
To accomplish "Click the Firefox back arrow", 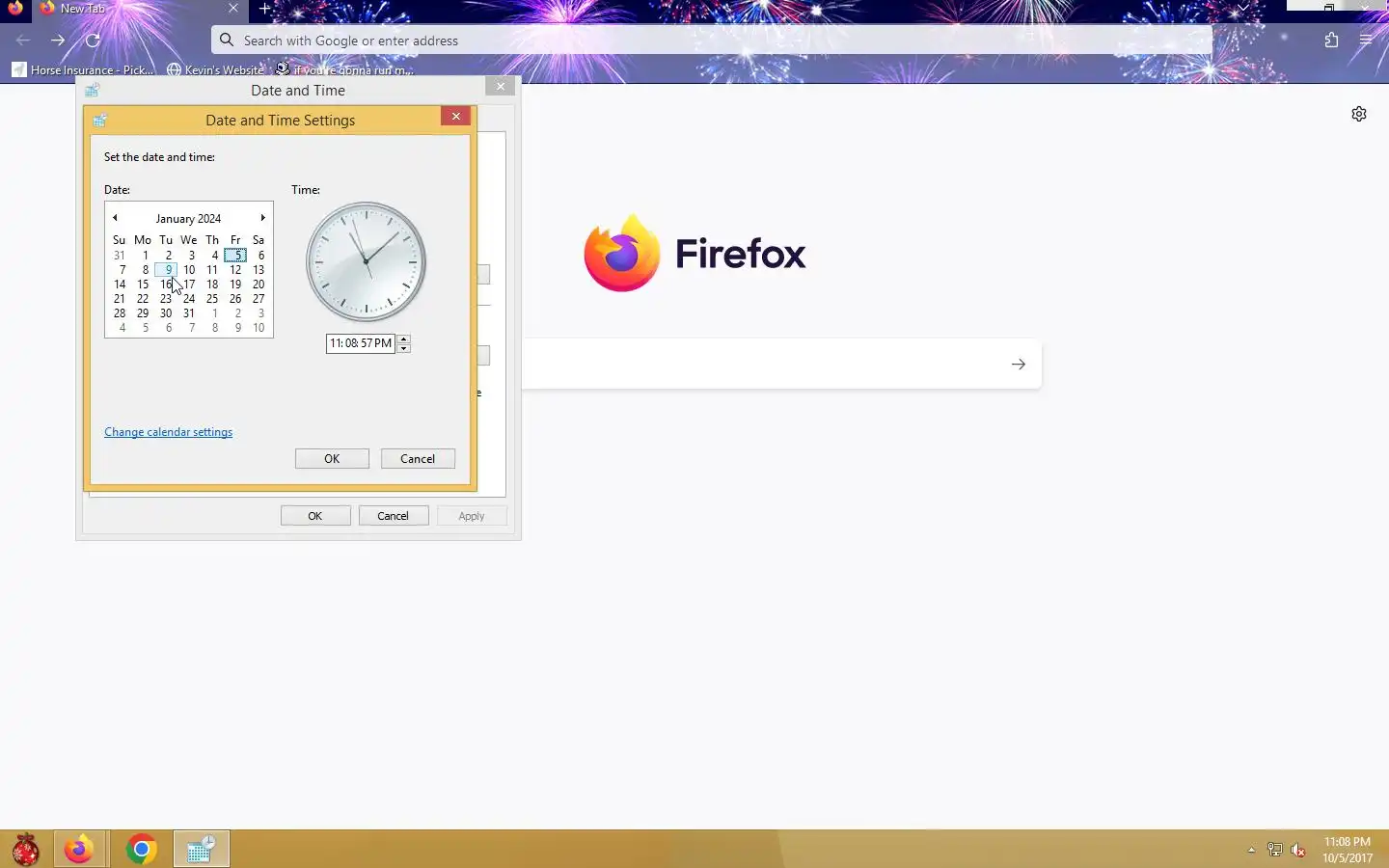I will (x=23, y=41).
